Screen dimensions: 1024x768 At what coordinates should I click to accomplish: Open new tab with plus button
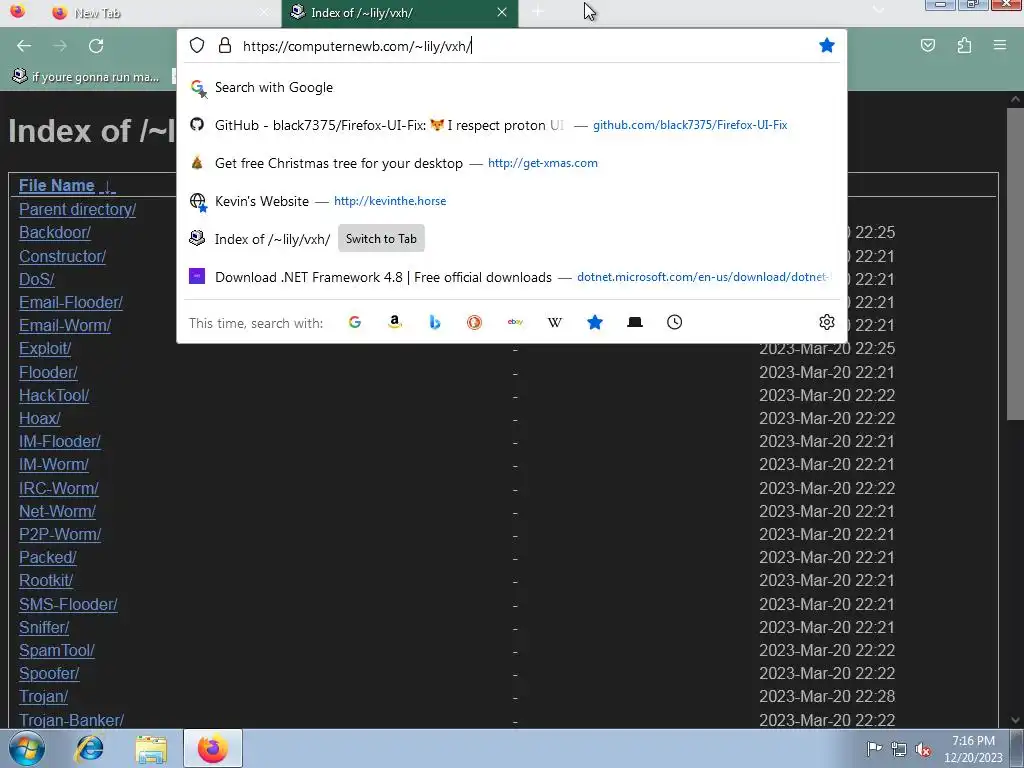coord(537,12)
